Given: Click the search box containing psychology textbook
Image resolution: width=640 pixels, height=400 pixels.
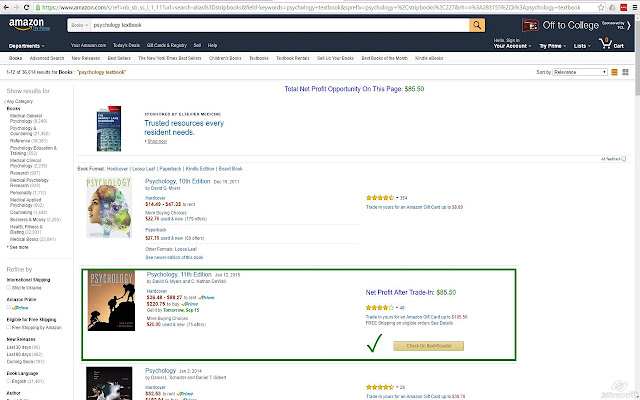Looking at the screenshot, I should pos(280,25).
